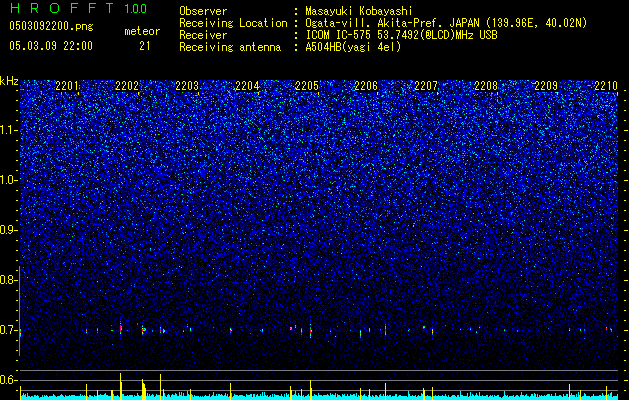Click the 1.1 frequency axis label

click(9, 130)
